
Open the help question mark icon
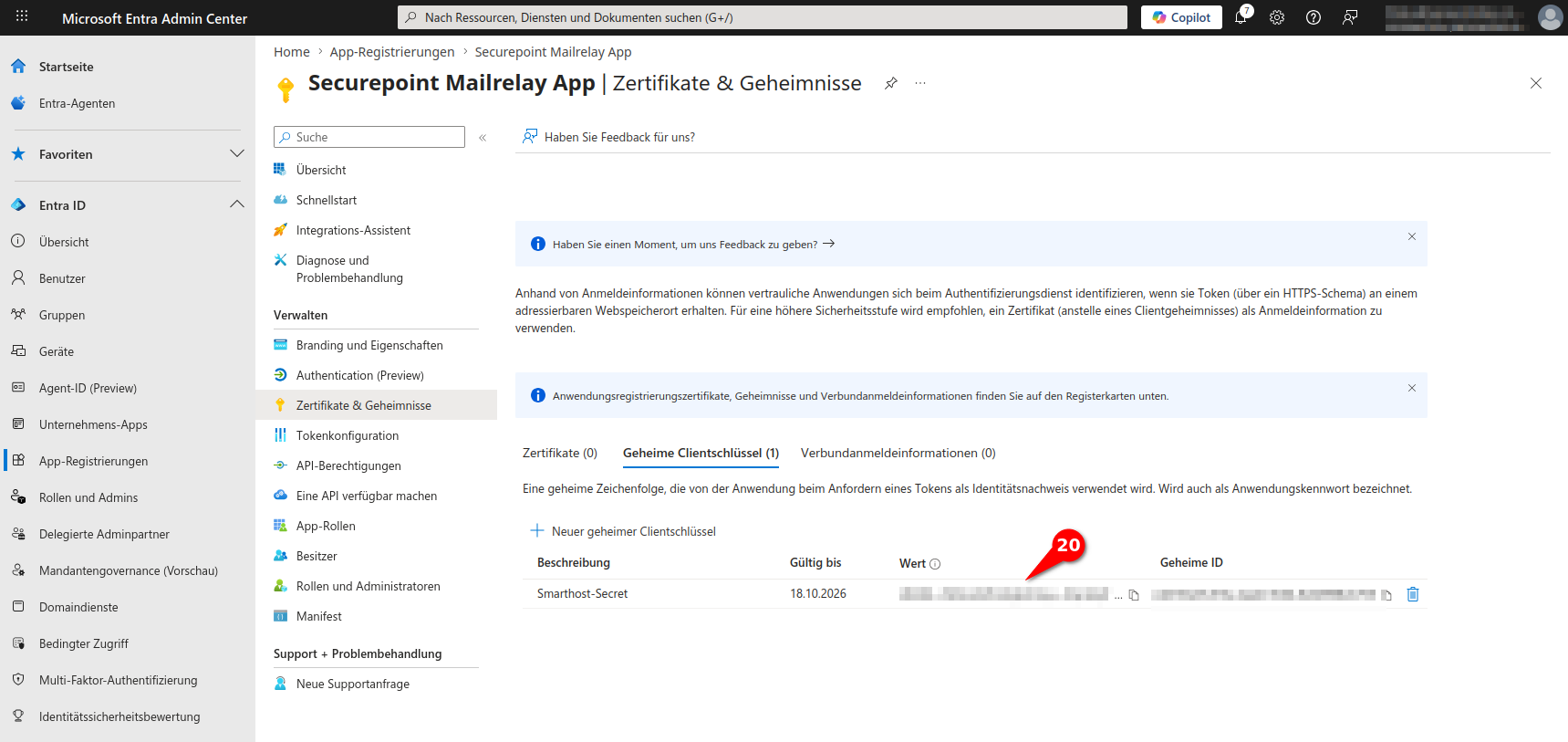[1314, 17]
